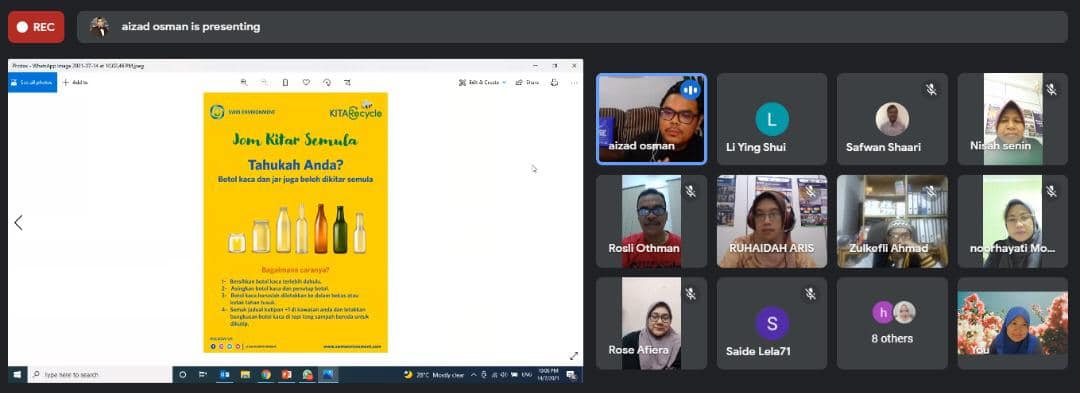Open the notification center icon
Image resolution: width=1080 pixels, height=393 pixels.
(x=571, y=374)
